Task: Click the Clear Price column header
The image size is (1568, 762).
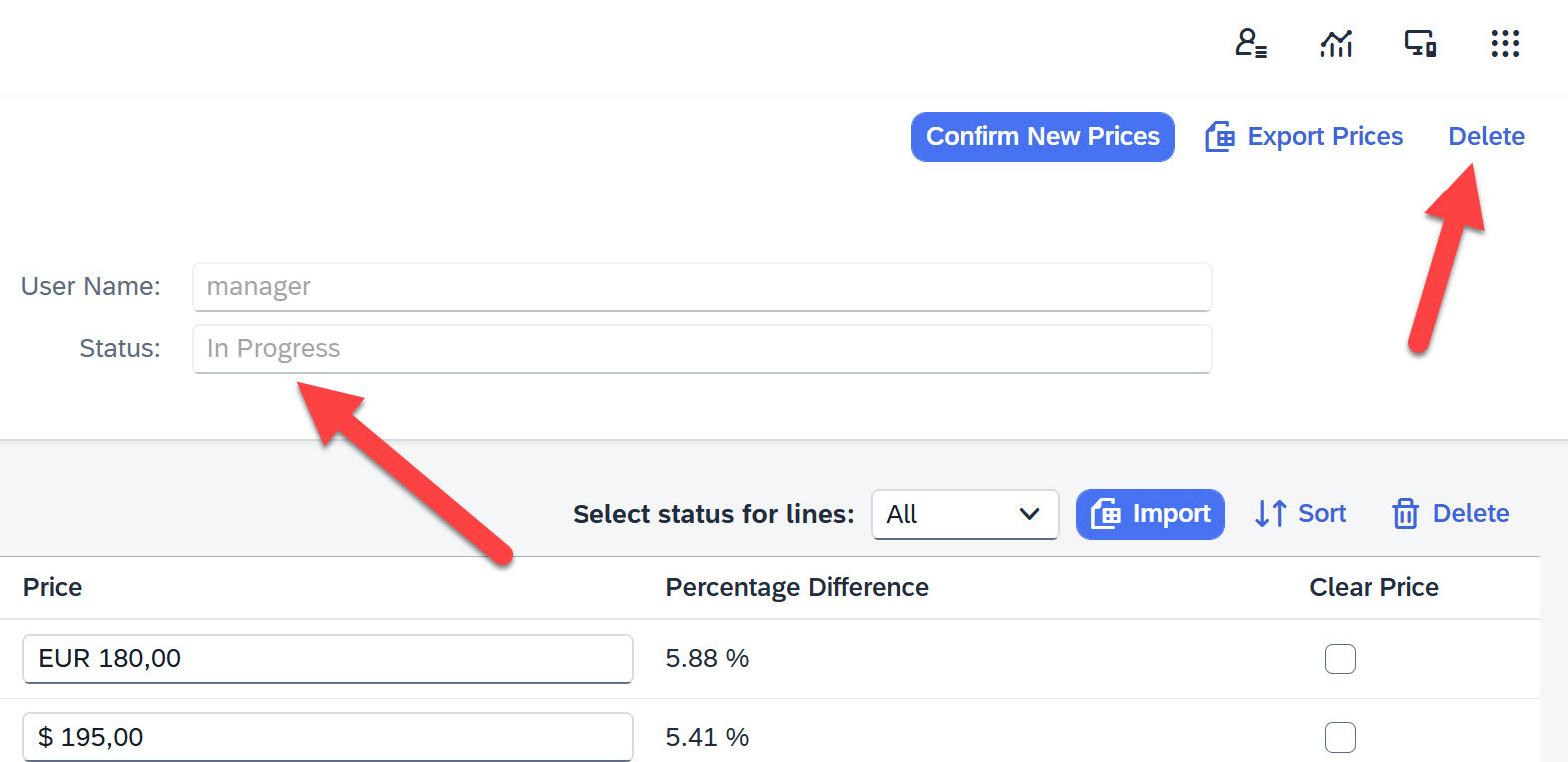Action: pos(1373,588)
